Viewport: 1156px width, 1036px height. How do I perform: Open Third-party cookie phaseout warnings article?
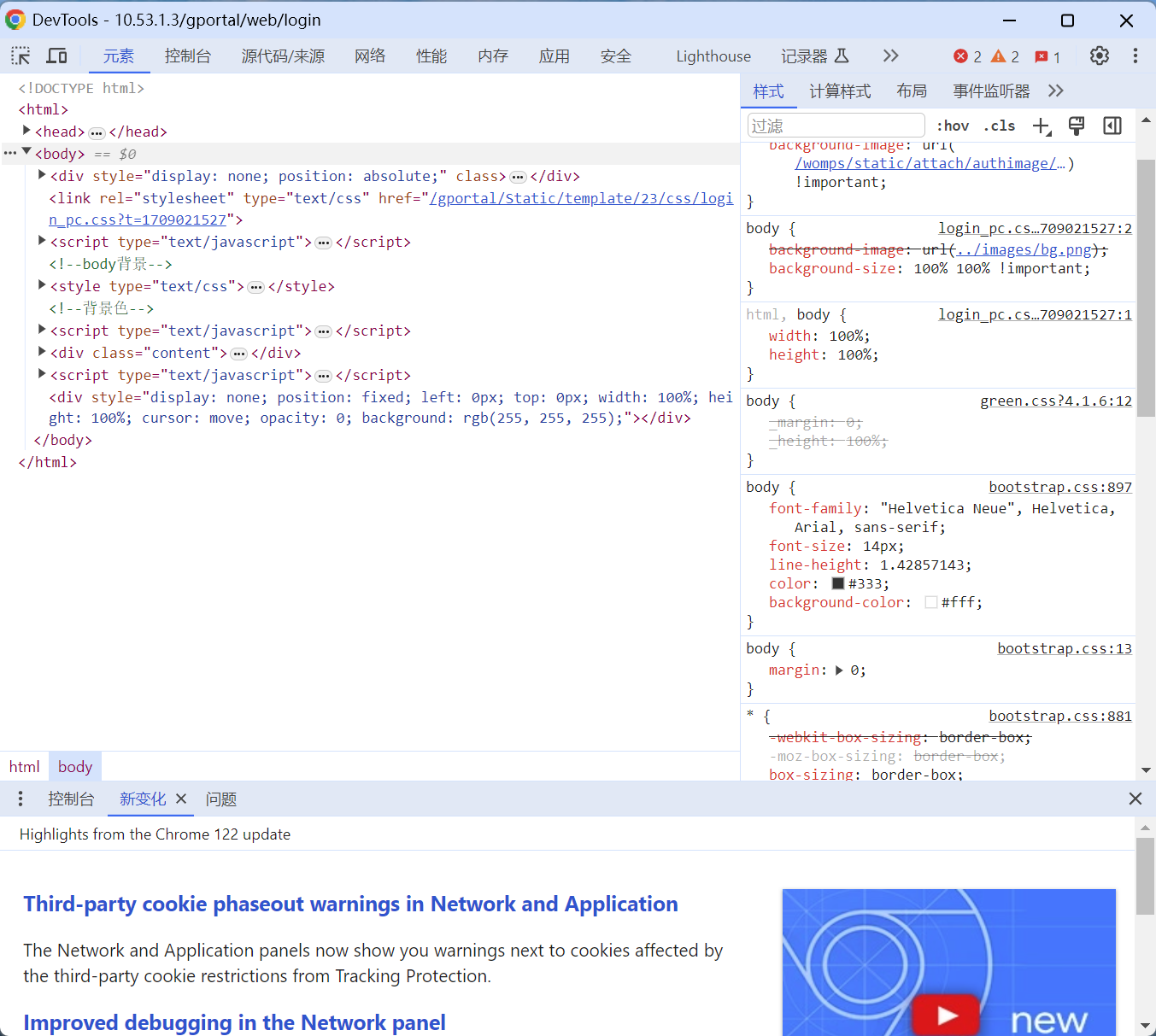(x=350, y=904)
